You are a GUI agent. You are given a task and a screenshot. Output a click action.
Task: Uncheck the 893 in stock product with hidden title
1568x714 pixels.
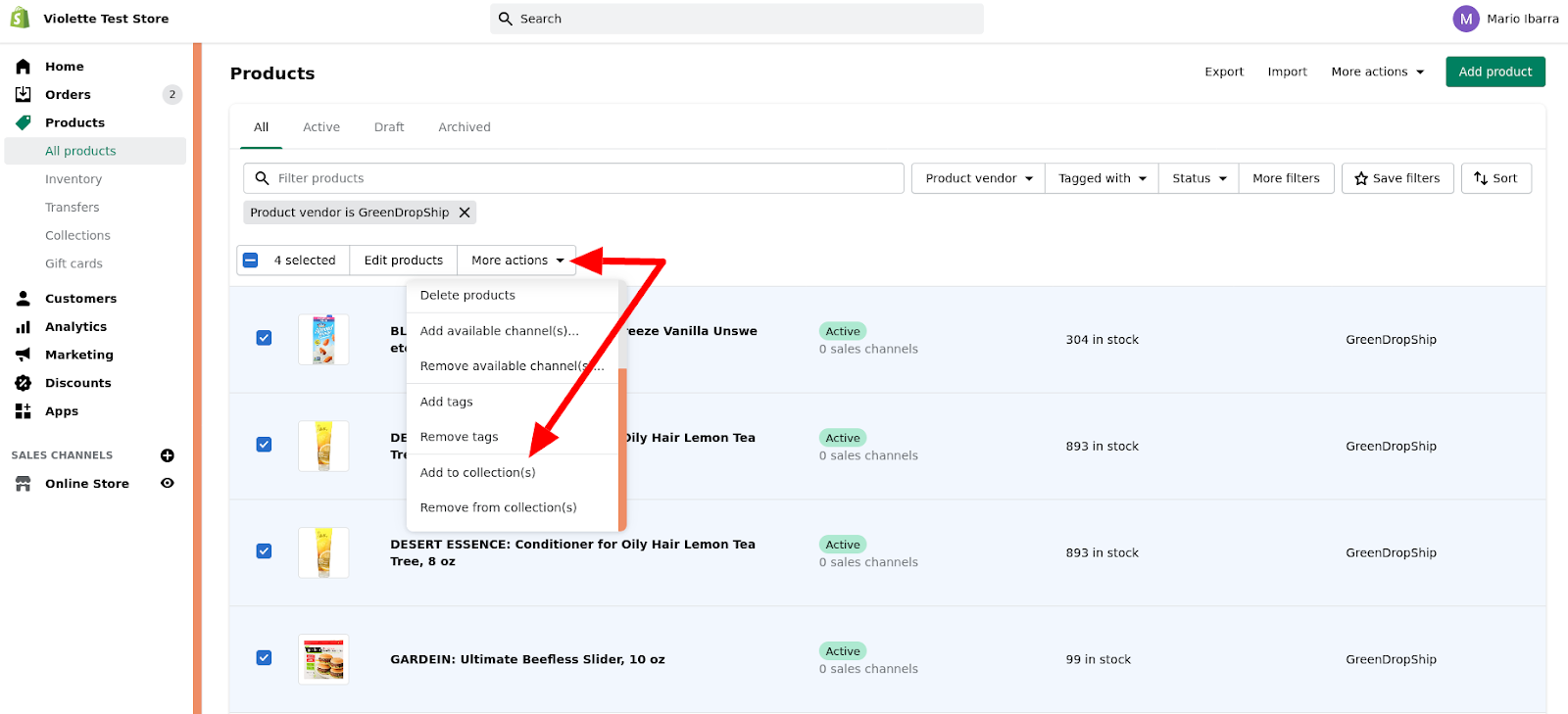click(x=264, y=445)
